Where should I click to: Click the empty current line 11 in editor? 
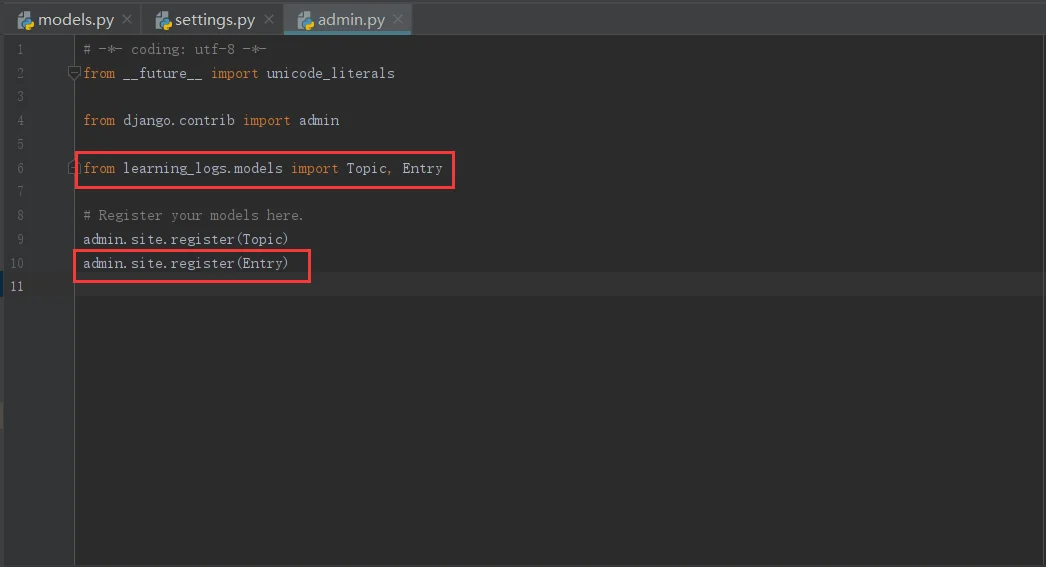[560, 286]
